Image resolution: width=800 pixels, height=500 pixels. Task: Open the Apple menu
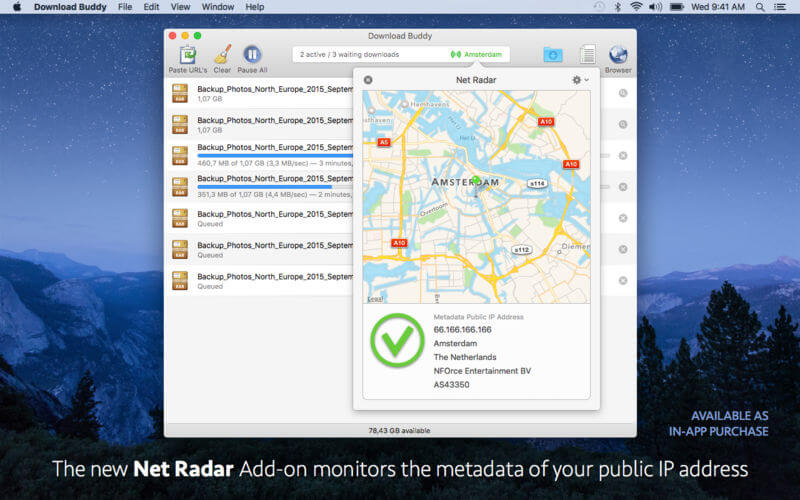click(x=17, y=7)
